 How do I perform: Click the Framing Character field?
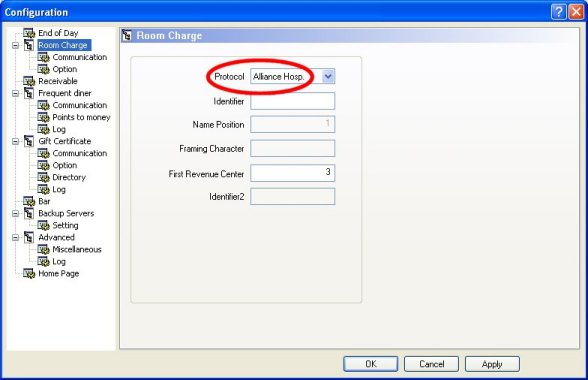(x=292, y=149)
